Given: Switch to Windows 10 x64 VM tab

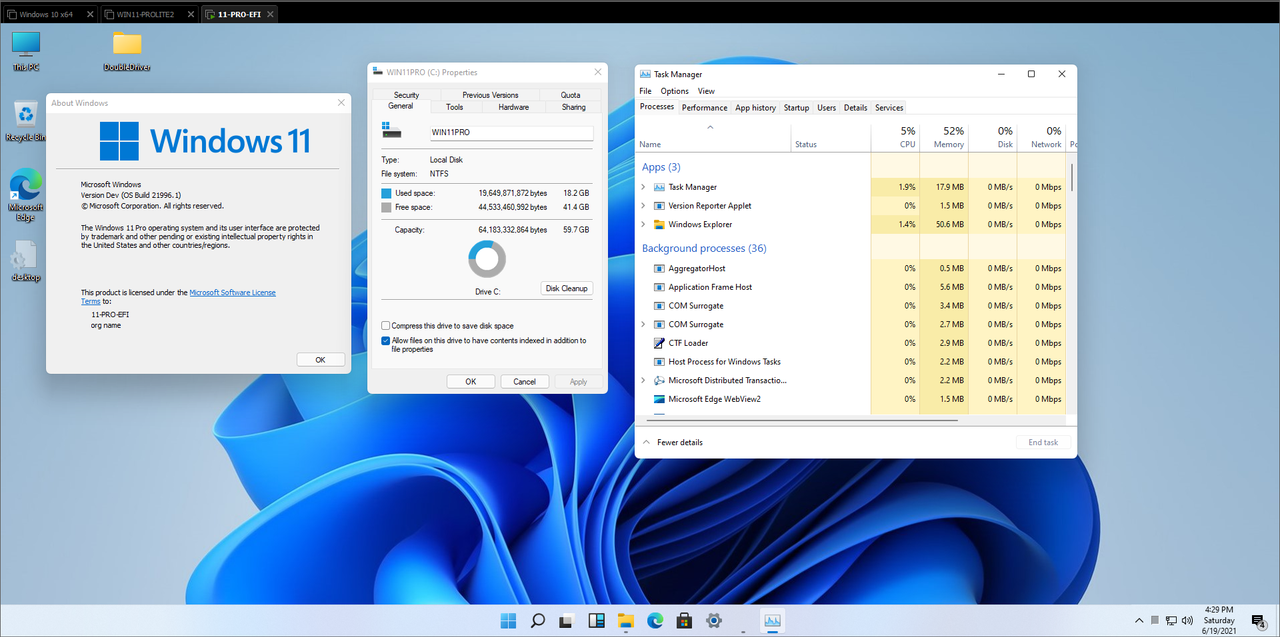Looking at the screenshot, I should pyautogui.click(x=48, y=14).
